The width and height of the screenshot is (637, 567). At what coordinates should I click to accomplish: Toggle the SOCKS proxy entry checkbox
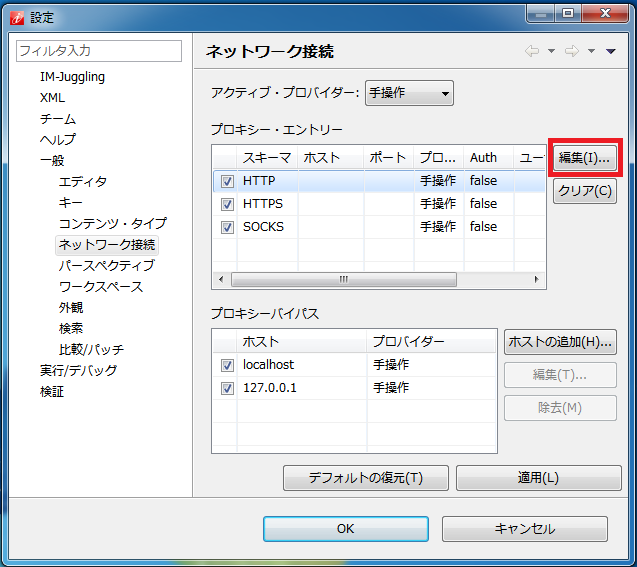click(227, 227)
